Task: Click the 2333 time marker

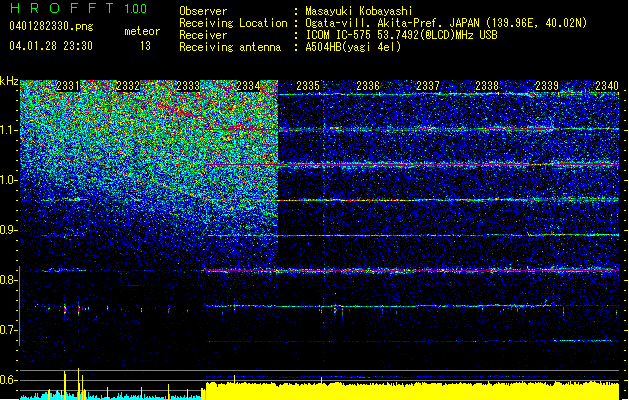Action: click(x=188, y=86)
